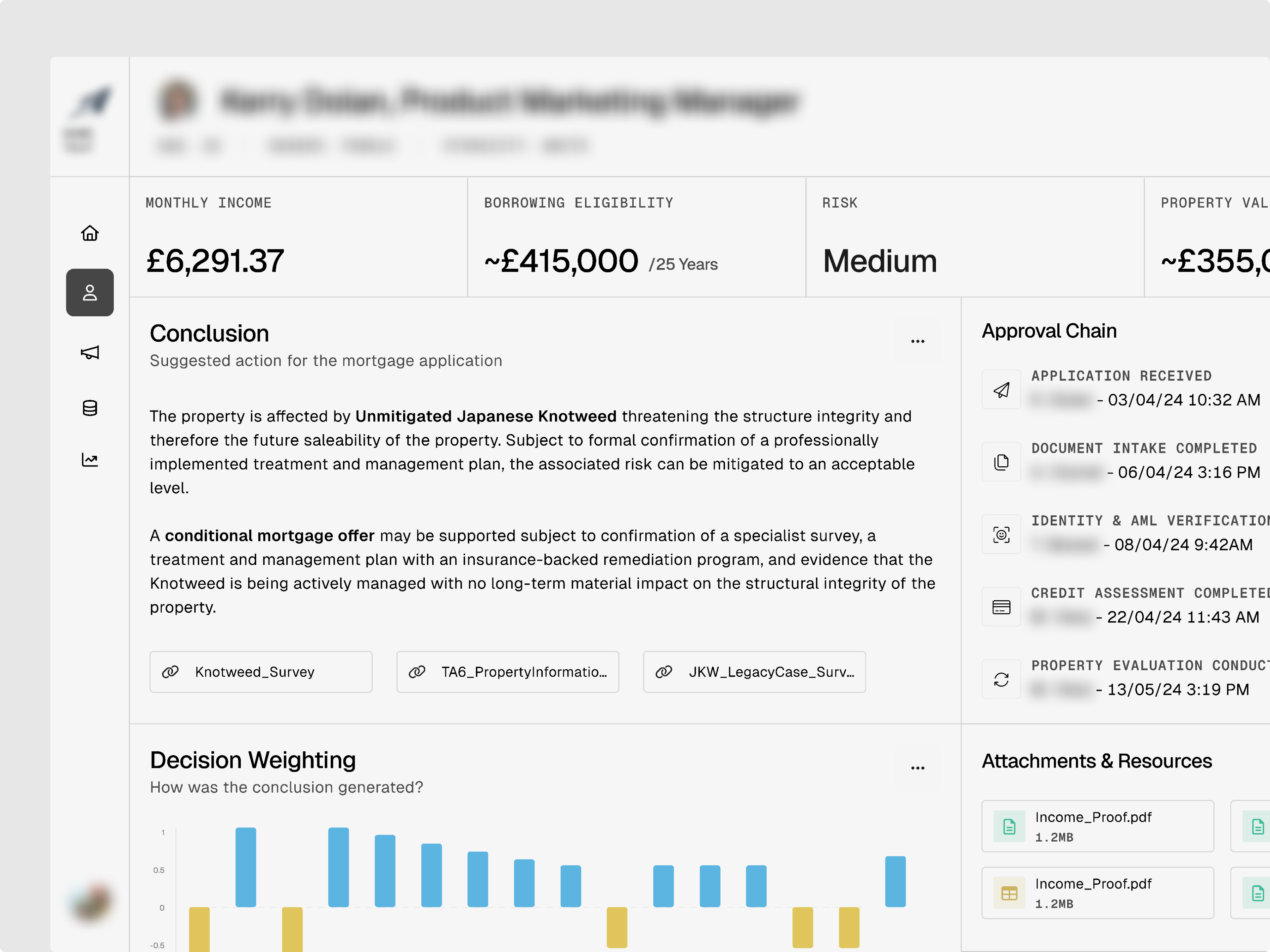1270x952 pixels.
Task: Click the Credit Assessment Completed card icon
Action: pyautogui.click(x=1001, y=607)
